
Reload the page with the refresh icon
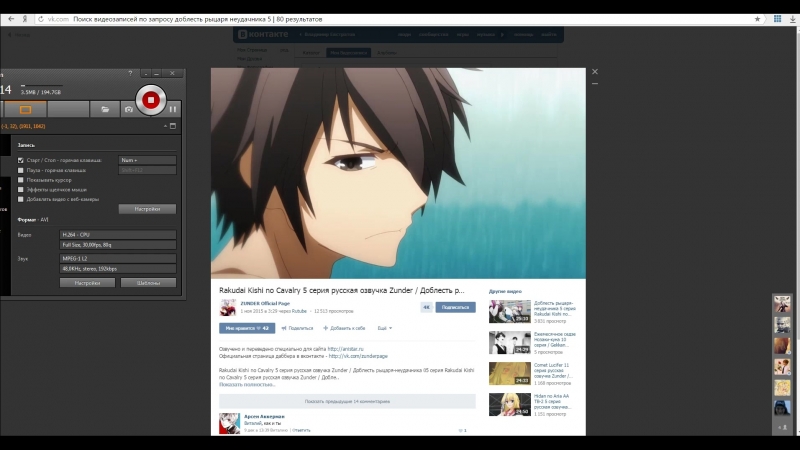(40, 19)
